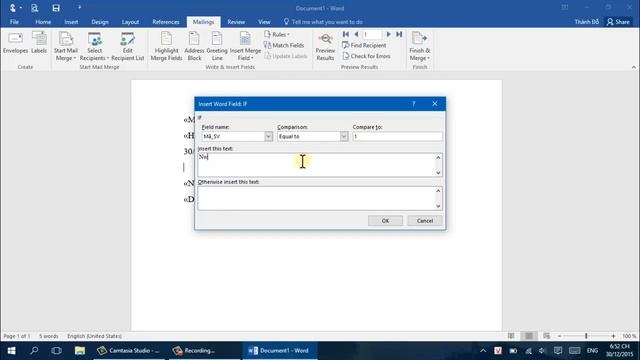Open Finish & Merge dropdown

pos(420,47)
